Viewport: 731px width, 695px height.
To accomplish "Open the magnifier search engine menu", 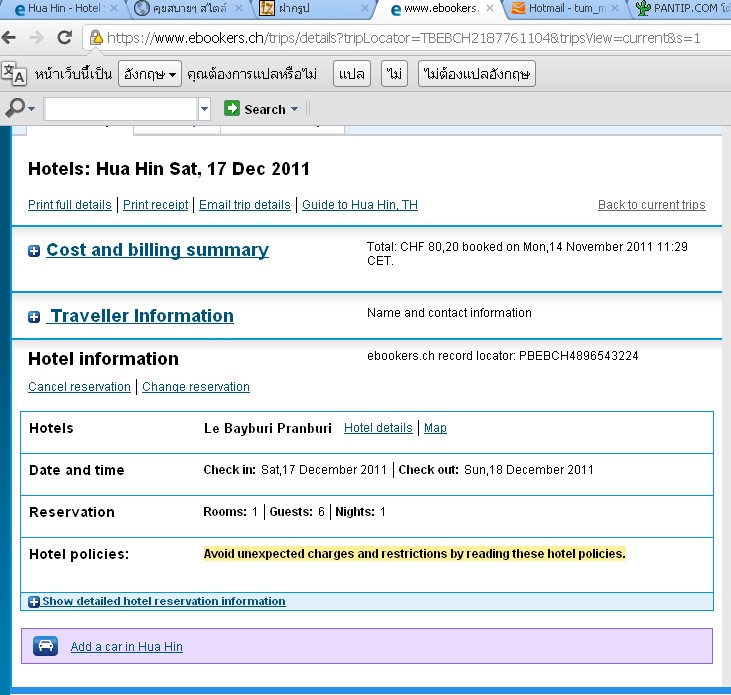I will [x=19, y=108].
